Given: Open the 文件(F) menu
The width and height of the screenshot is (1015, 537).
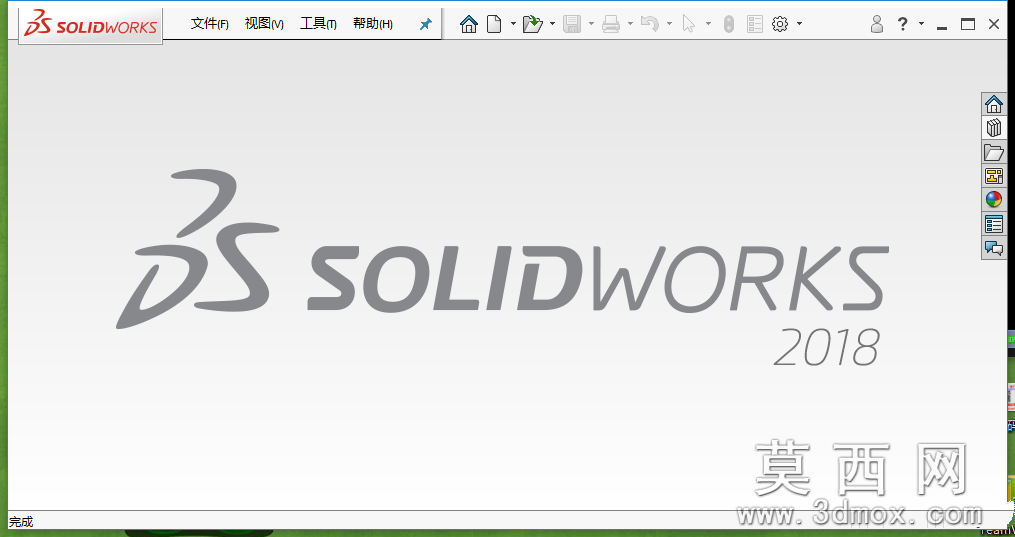Looking at the screenshot, I should [209, 24].
